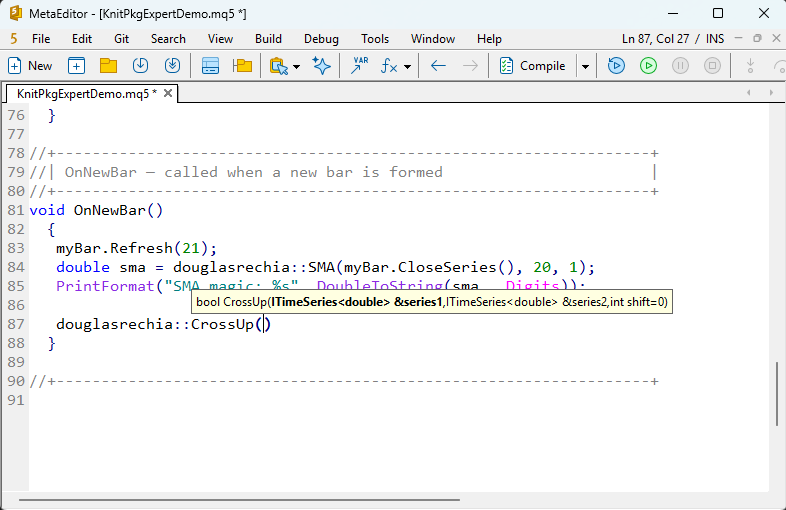Viewport: 786px width, 510px height.
Task: Click the AI sparkle assistant icon
Action: coord(321,66)
